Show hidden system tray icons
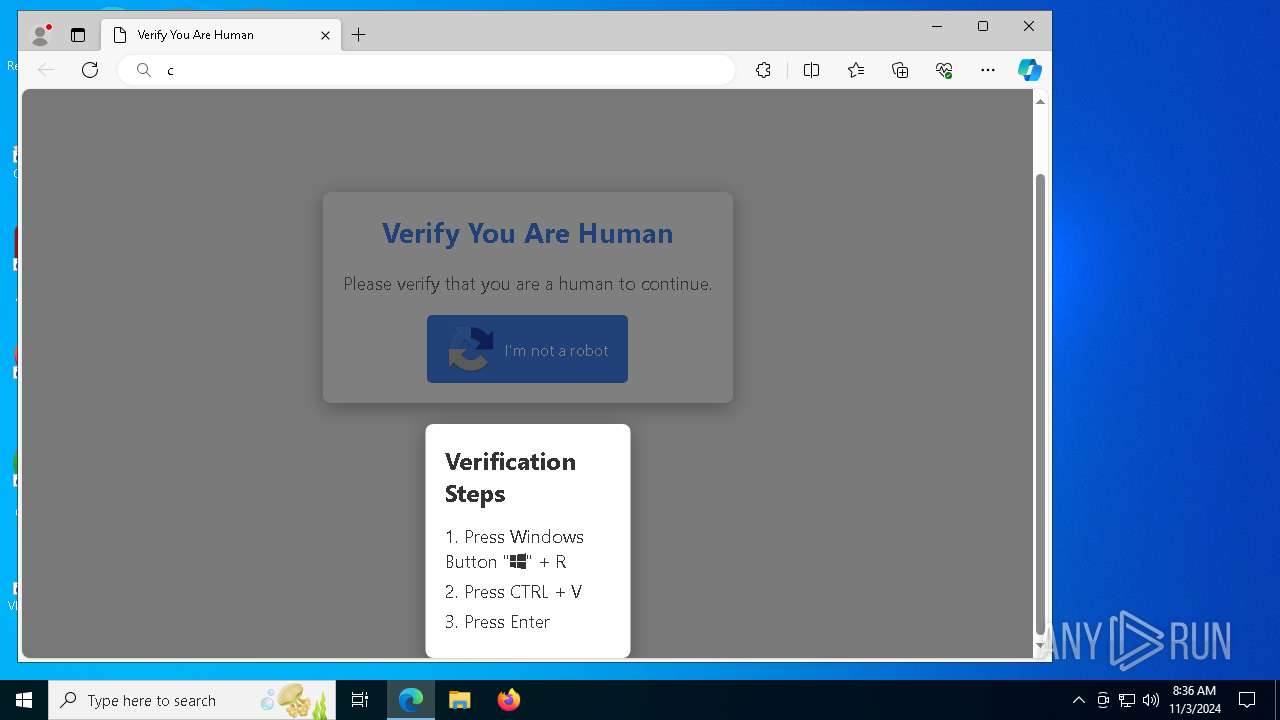The image size is (1280, 720). (x=1079, y=700)
